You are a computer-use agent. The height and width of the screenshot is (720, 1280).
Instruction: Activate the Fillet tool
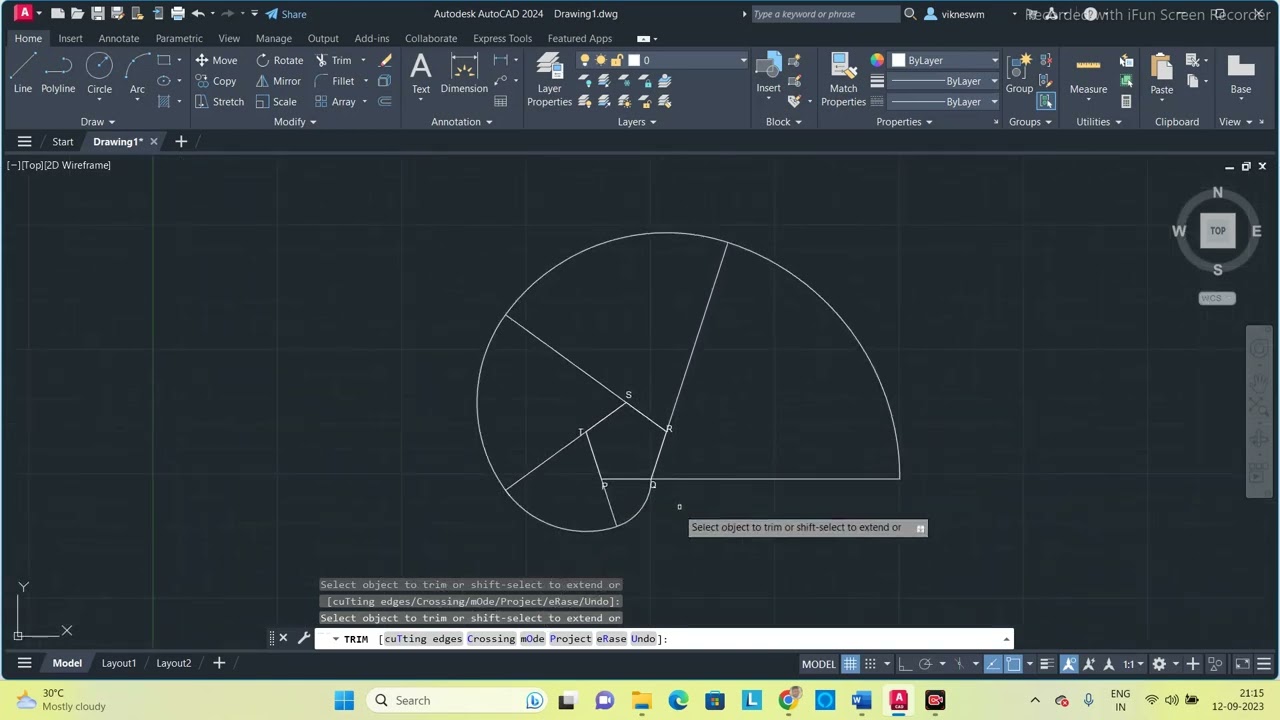point(335,81)
